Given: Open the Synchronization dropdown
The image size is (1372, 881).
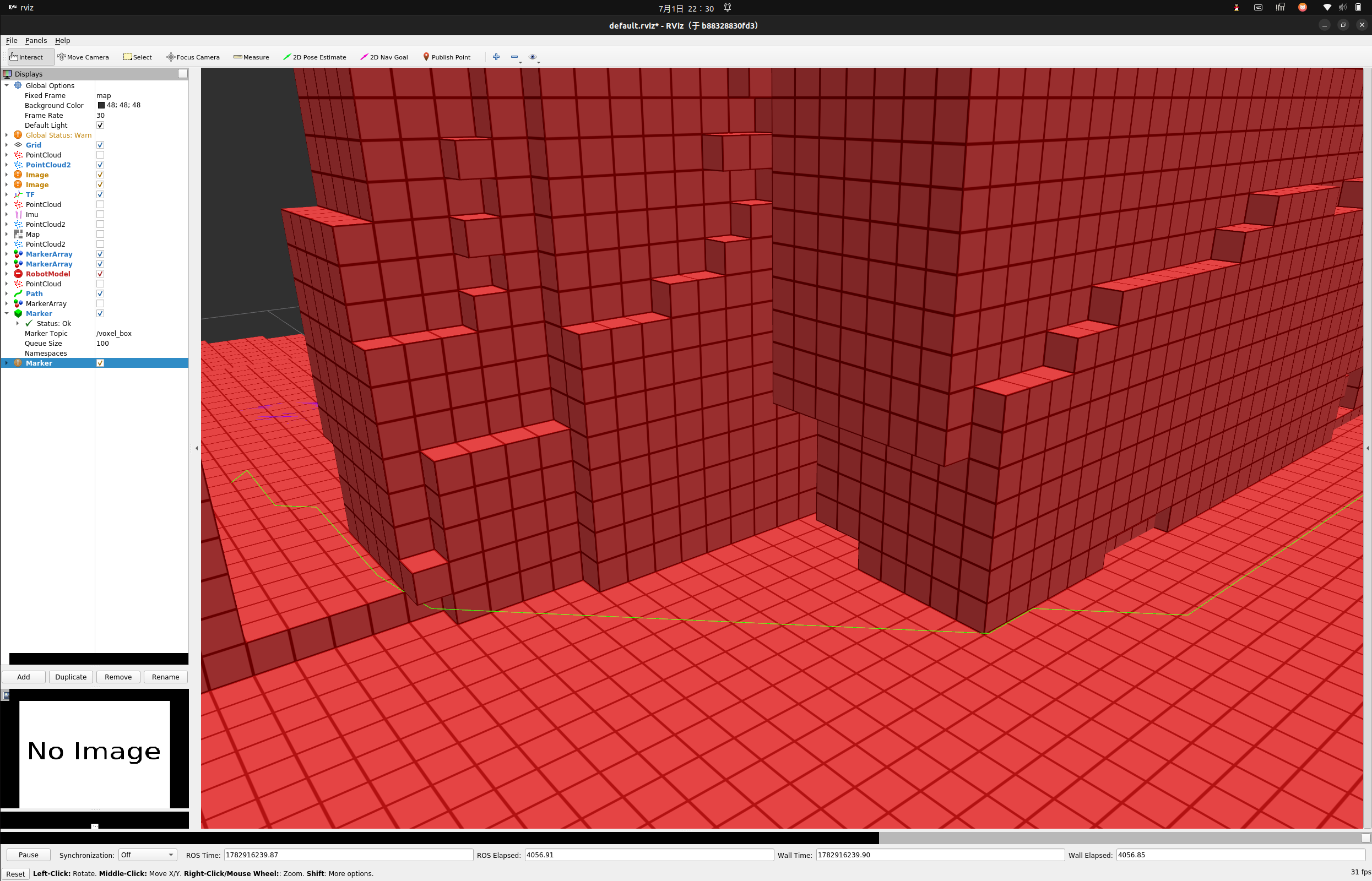Looking at the screenshot, I should [147, 855].
